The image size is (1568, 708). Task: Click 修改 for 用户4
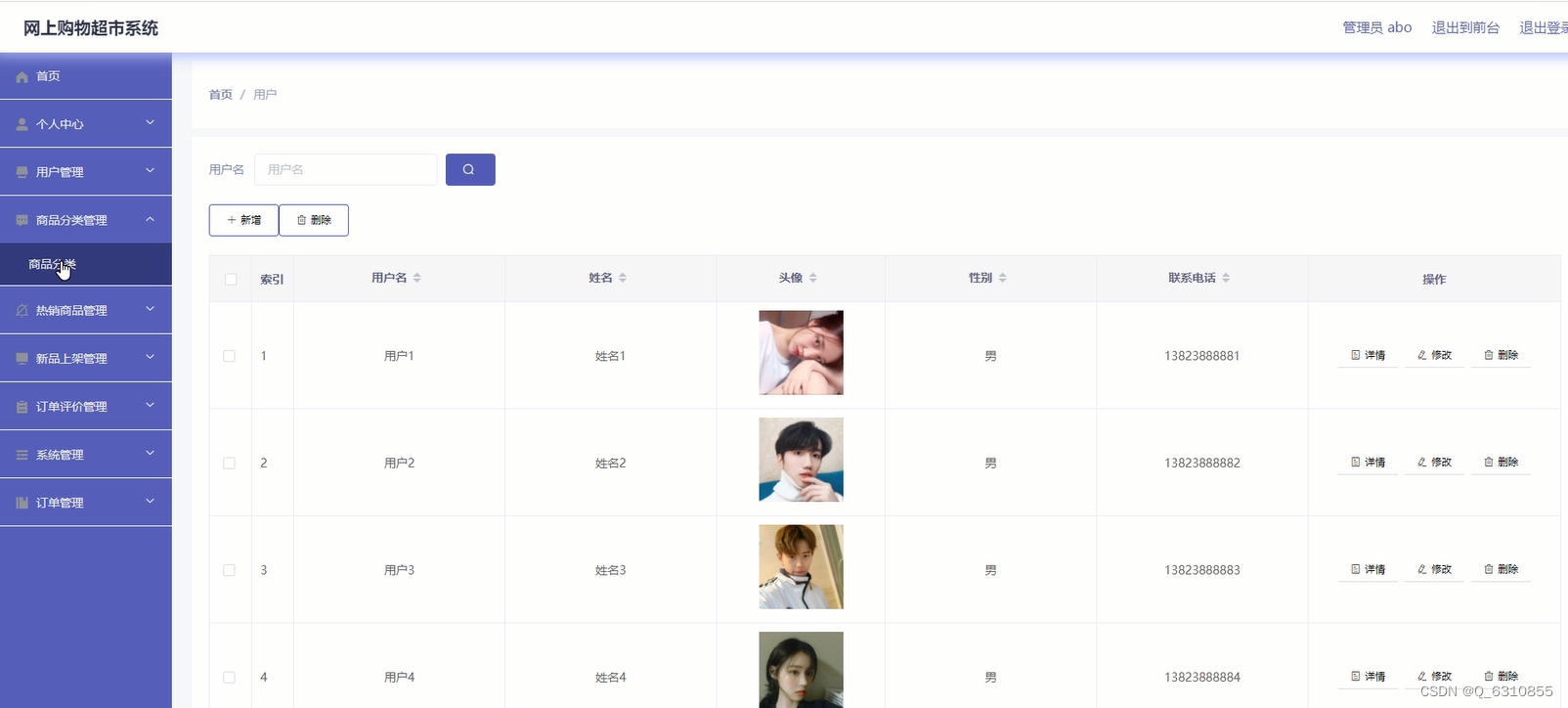click(x=1434, y=676)
